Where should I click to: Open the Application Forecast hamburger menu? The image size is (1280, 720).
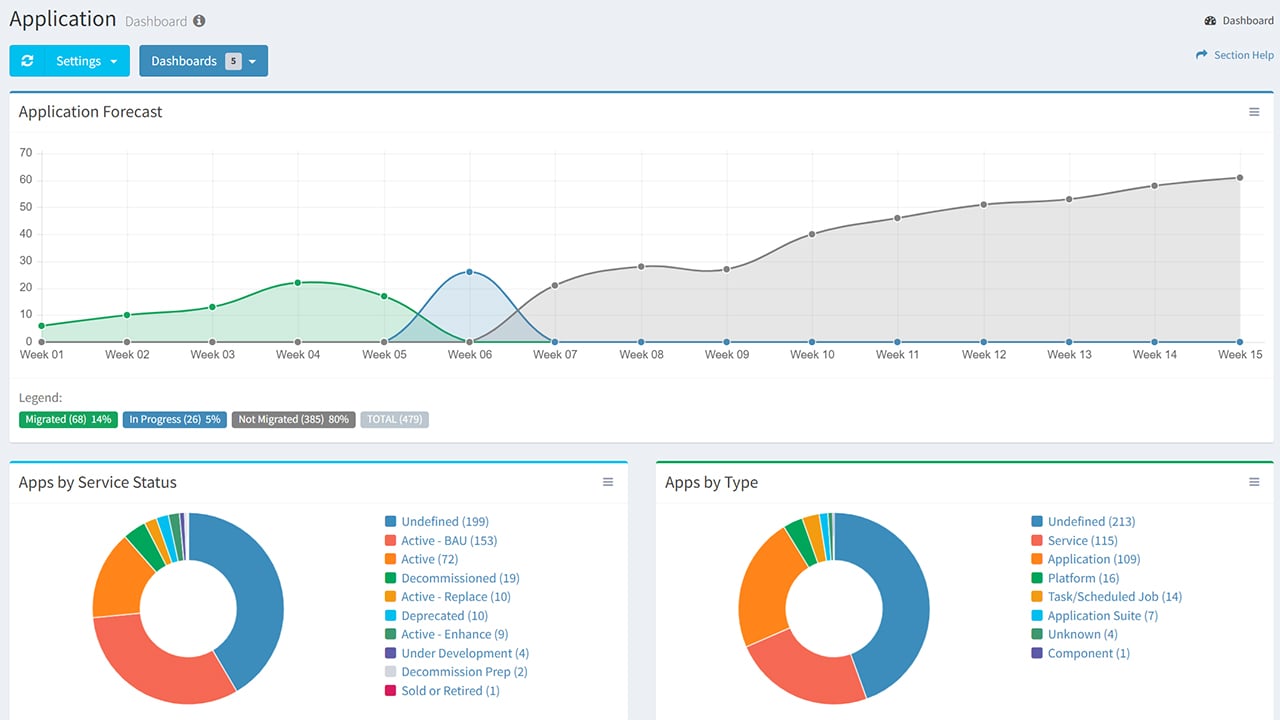click(x=1254, y=112)
